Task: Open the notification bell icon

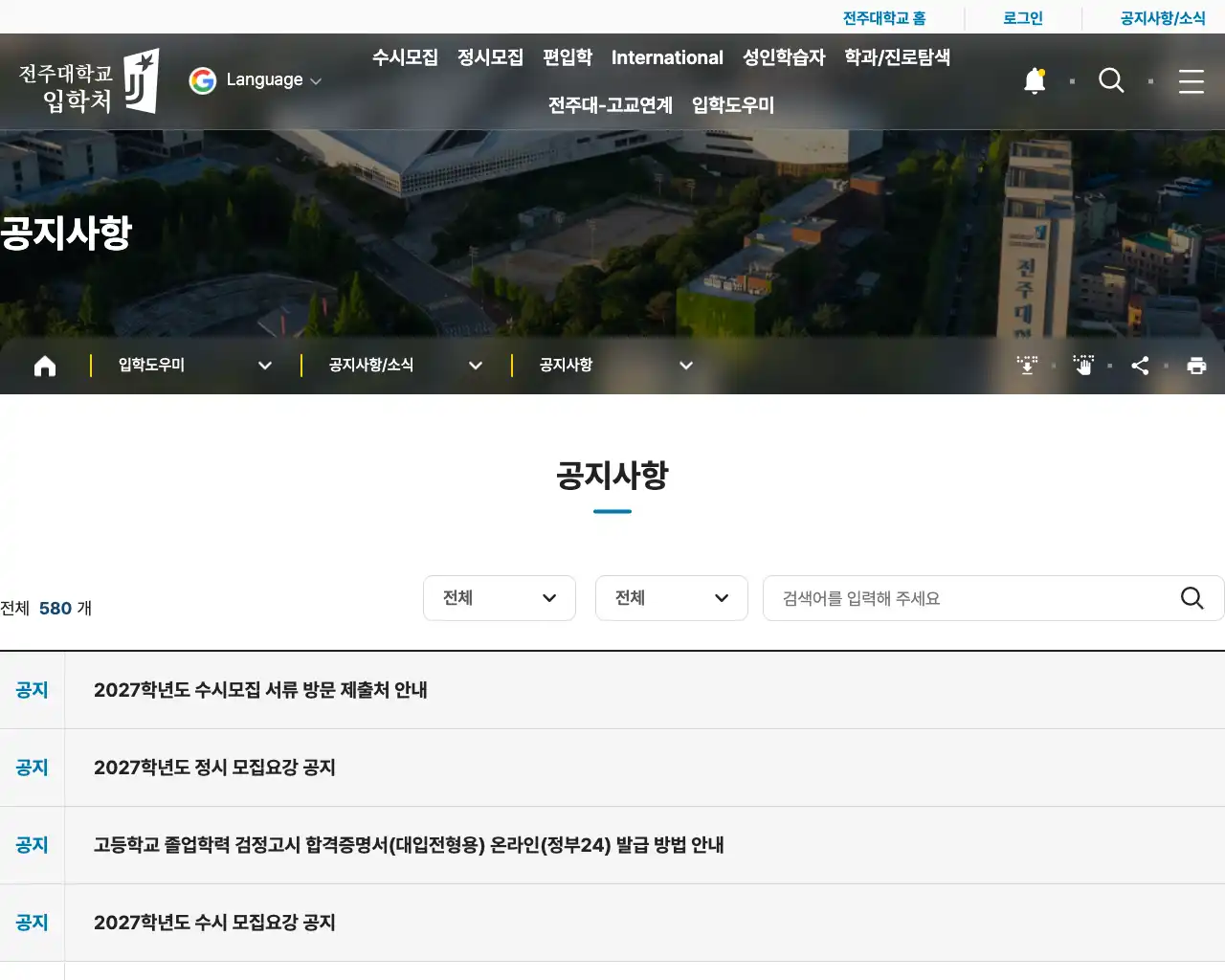Action: [x=1035, y=81]
